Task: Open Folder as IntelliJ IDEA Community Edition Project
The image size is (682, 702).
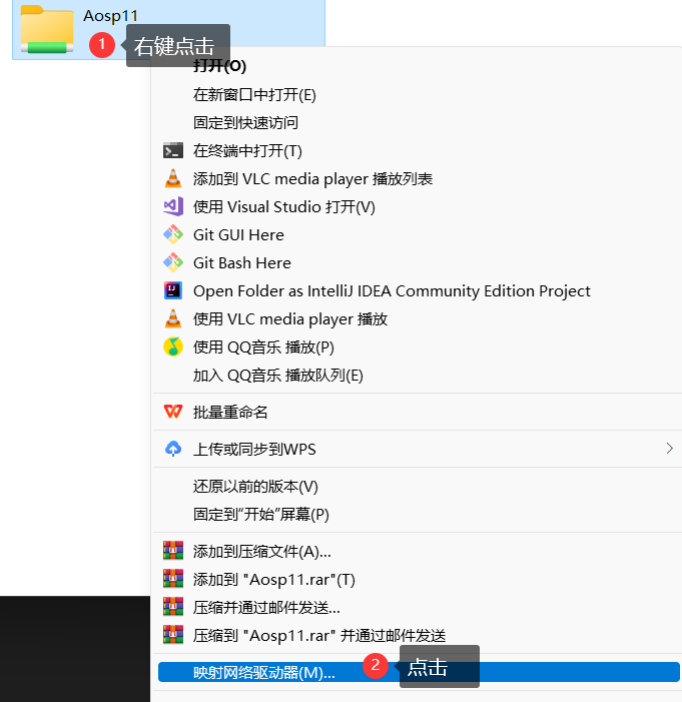Action: [391, 291]
